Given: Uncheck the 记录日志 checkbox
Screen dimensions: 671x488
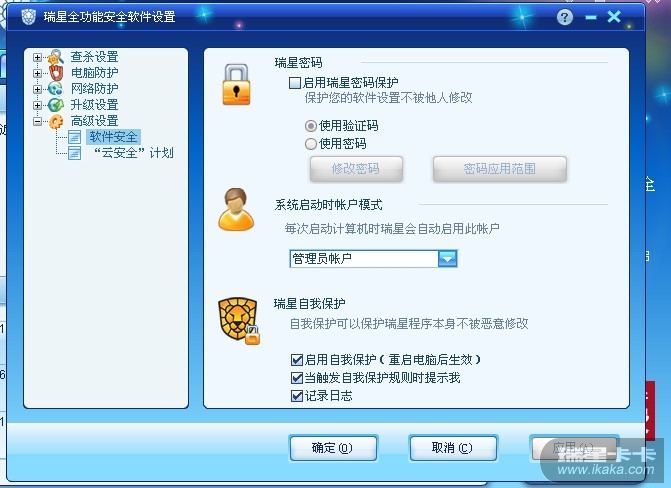Looking at the screenshot, I should [x=297, y=396].
